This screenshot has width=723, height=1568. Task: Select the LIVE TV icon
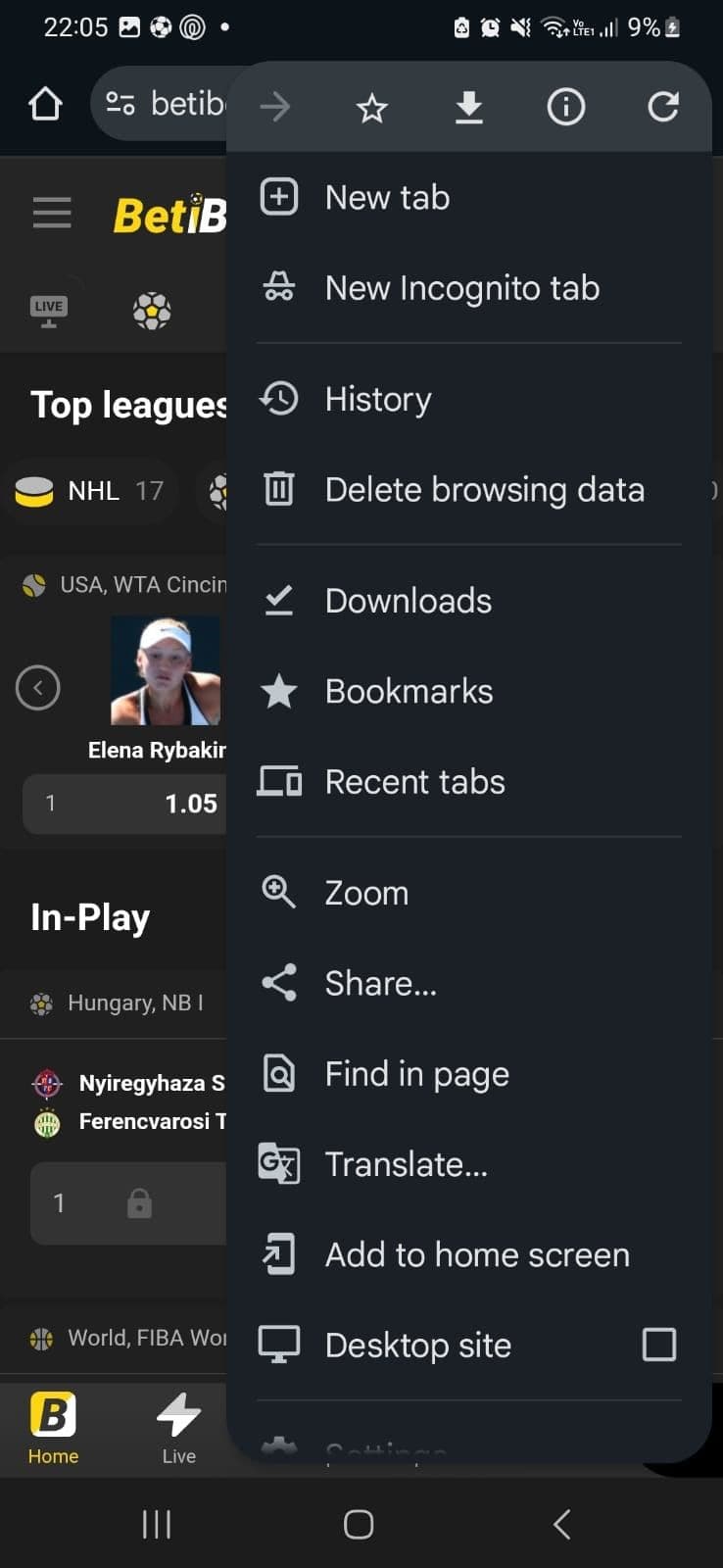point(47,309)
